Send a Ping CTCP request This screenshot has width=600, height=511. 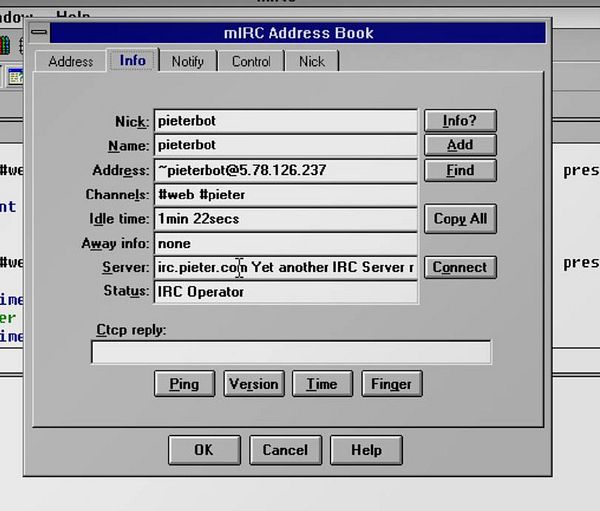184,384
